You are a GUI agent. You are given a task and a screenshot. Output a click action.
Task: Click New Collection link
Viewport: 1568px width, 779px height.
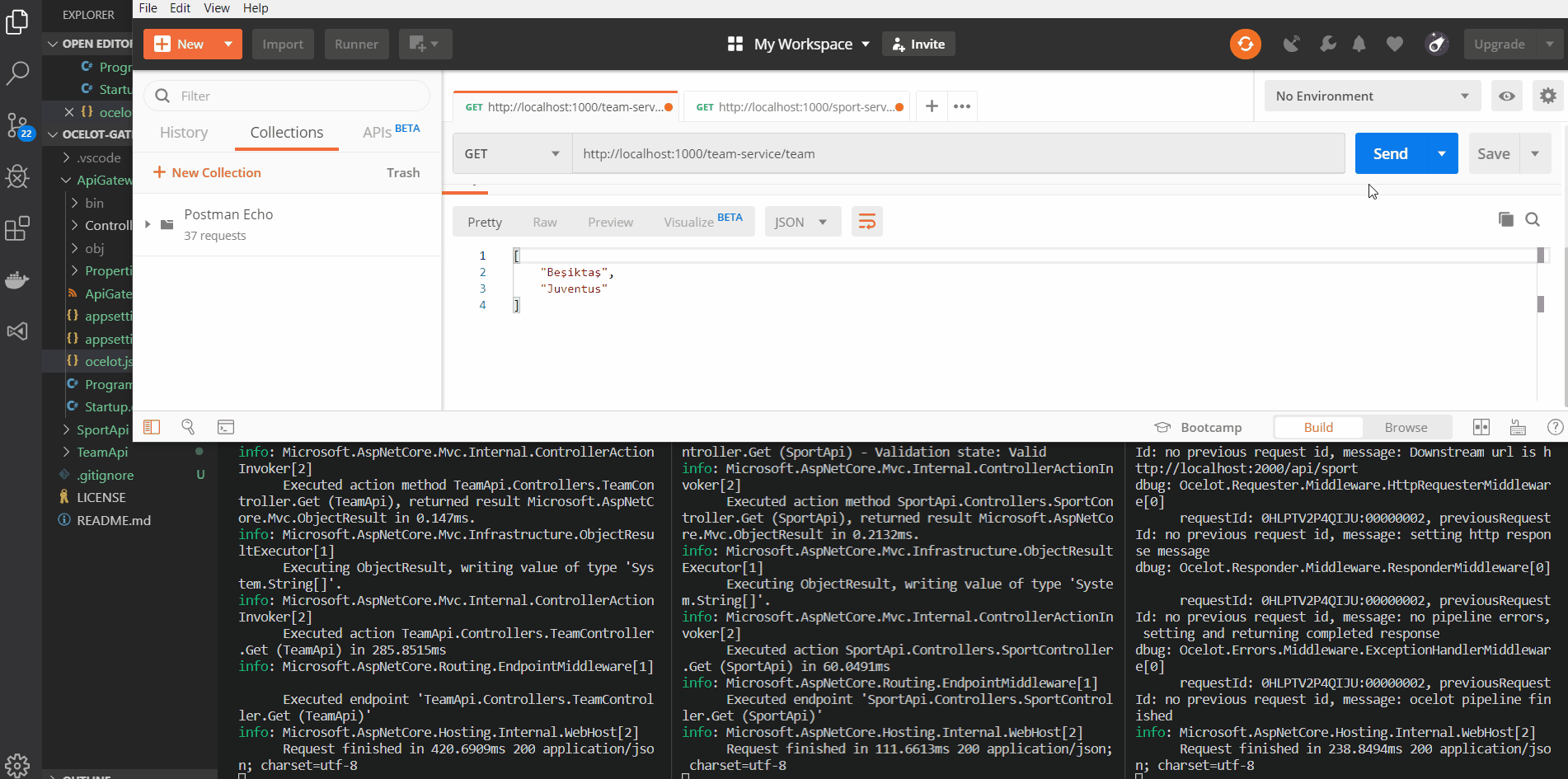(207, 172)
